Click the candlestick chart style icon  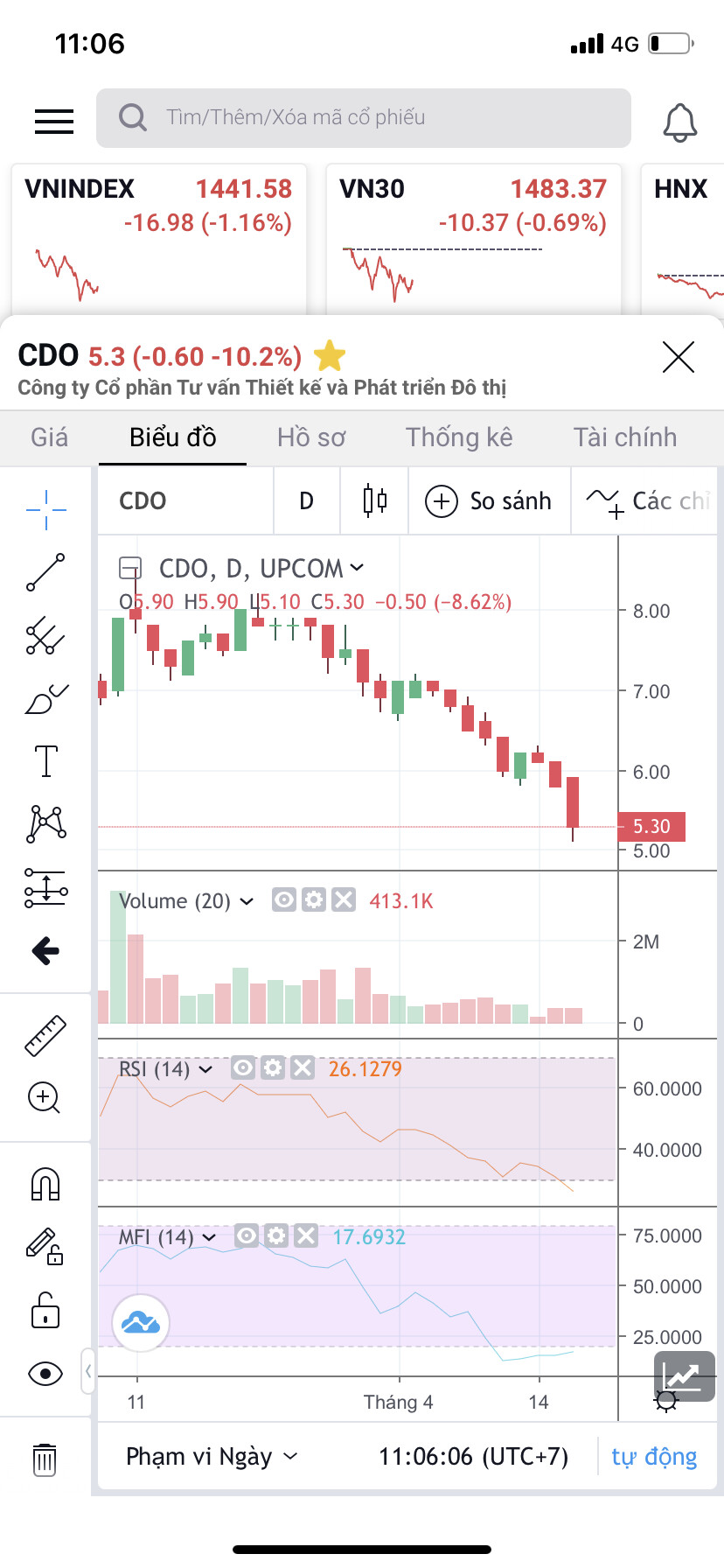(x=374, y=500)
